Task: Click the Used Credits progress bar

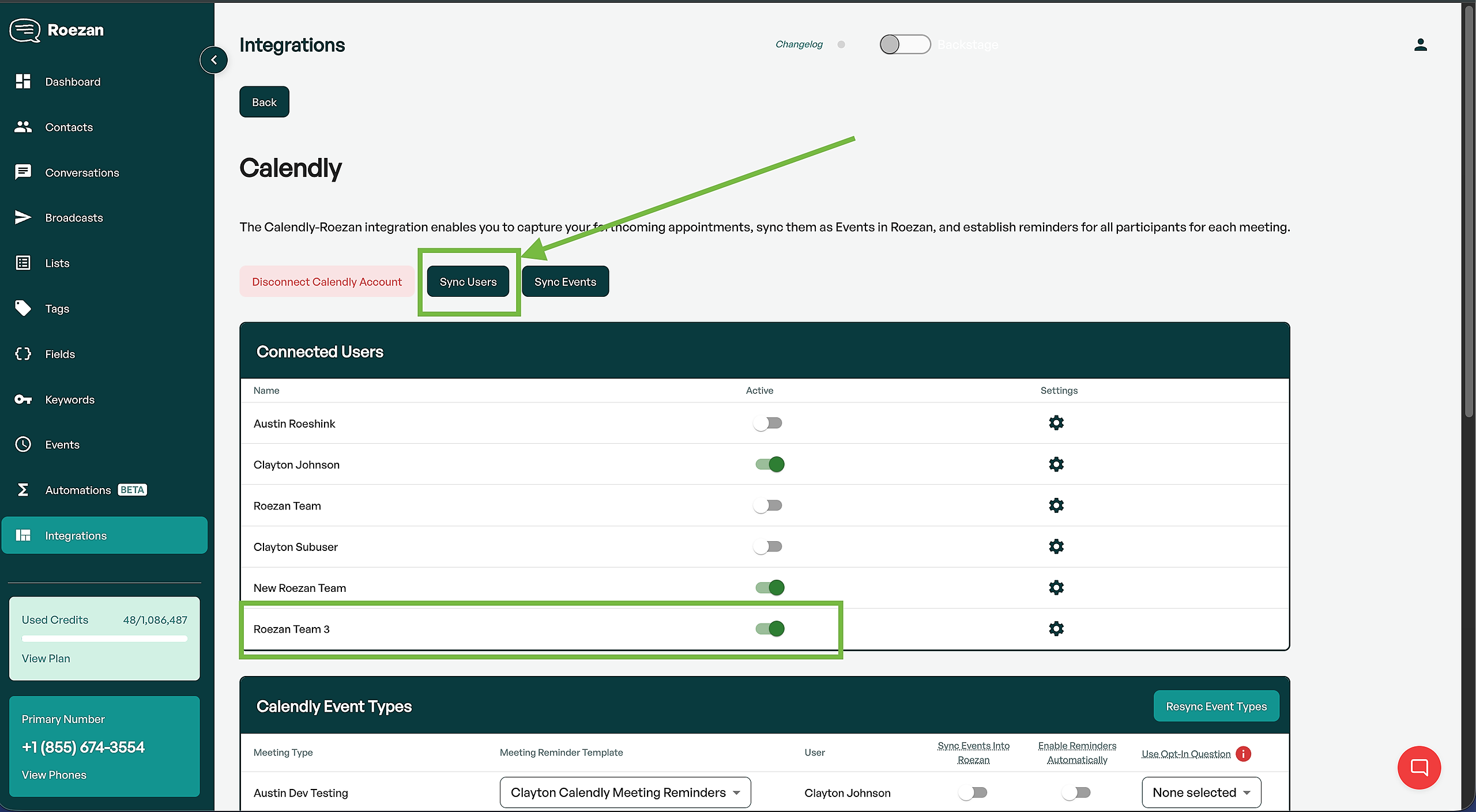Action: click(104, 639)
